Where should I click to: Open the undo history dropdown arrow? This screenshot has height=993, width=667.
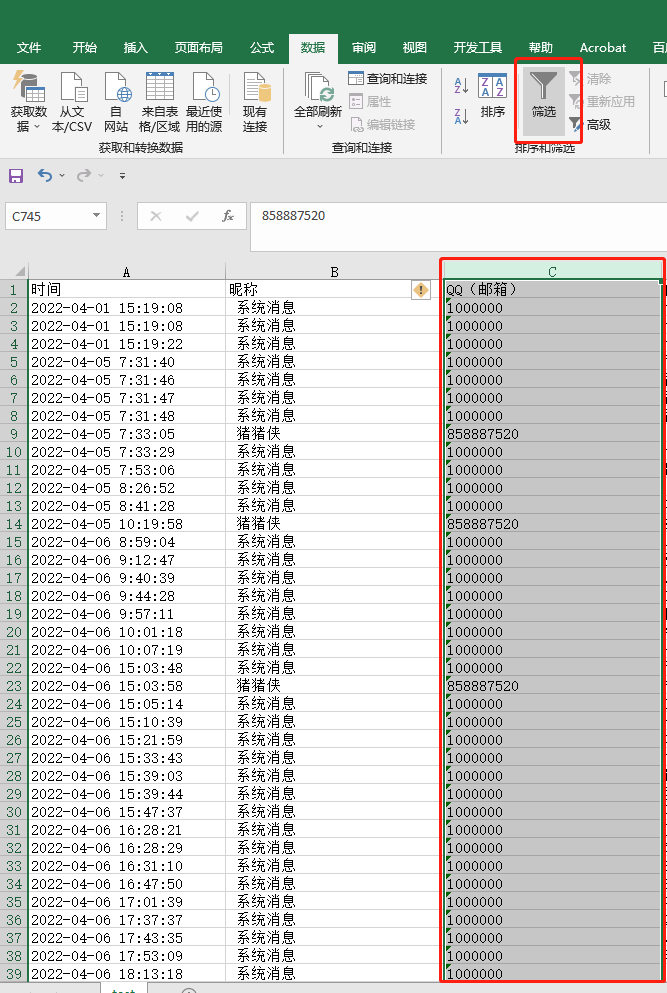[62, 175]
